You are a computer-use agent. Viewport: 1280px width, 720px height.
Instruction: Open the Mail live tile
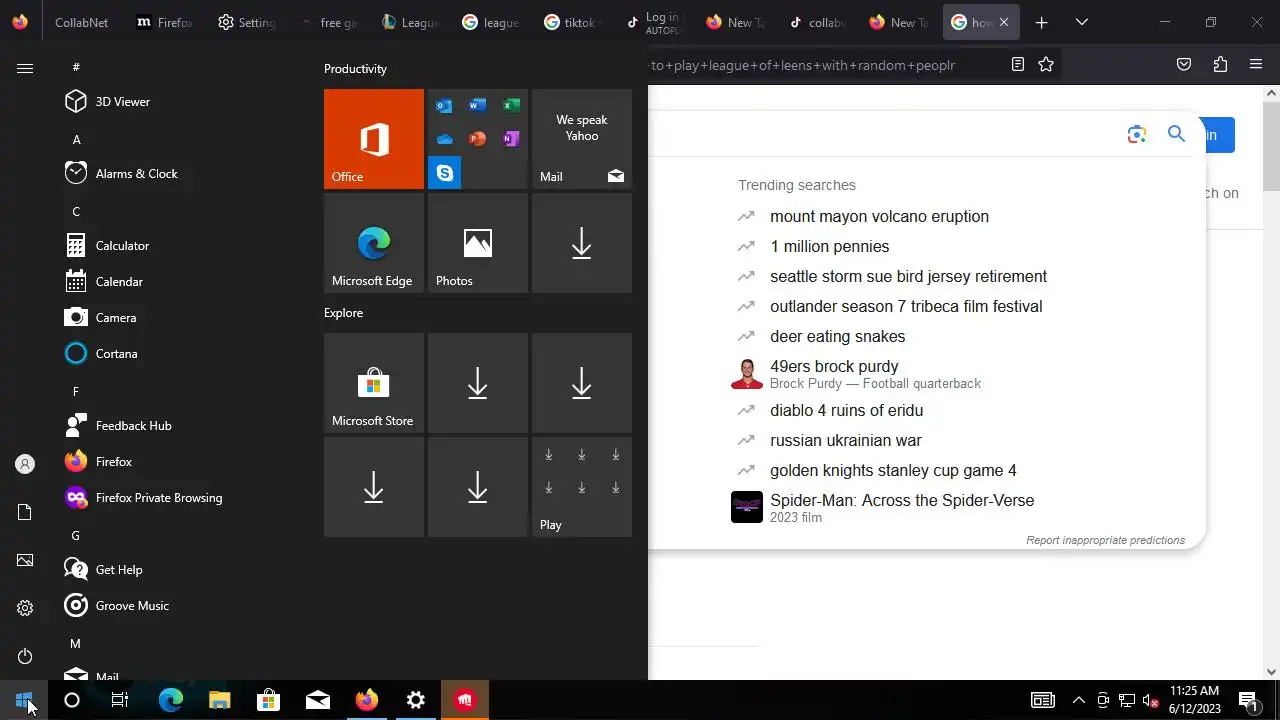click(x=582, y=139)
